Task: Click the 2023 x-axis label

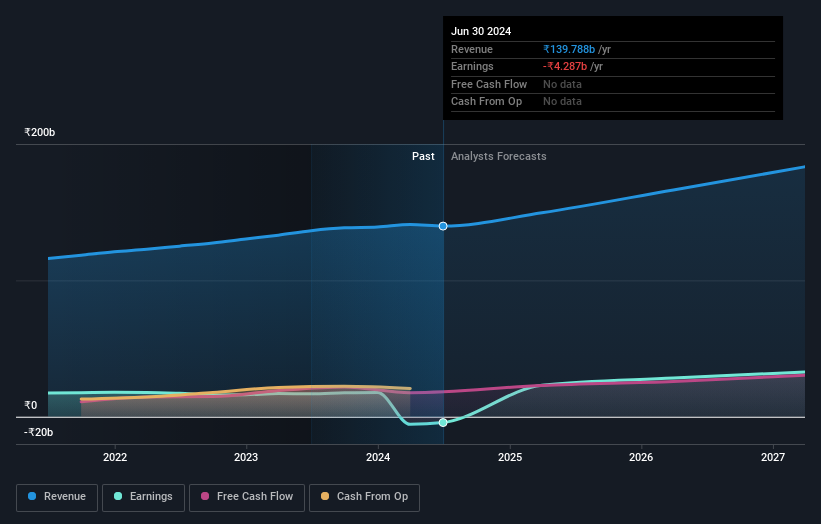Action: point(246,457)
